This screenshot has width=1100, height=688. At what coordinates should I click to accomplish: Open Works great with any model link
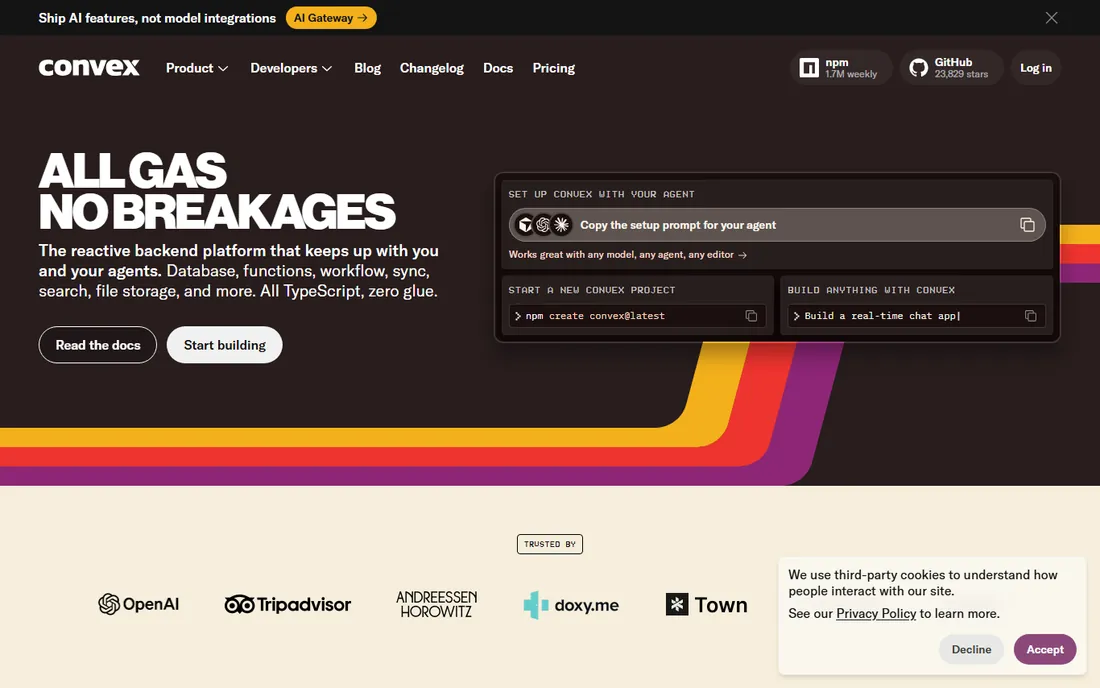tap(627, 255)
